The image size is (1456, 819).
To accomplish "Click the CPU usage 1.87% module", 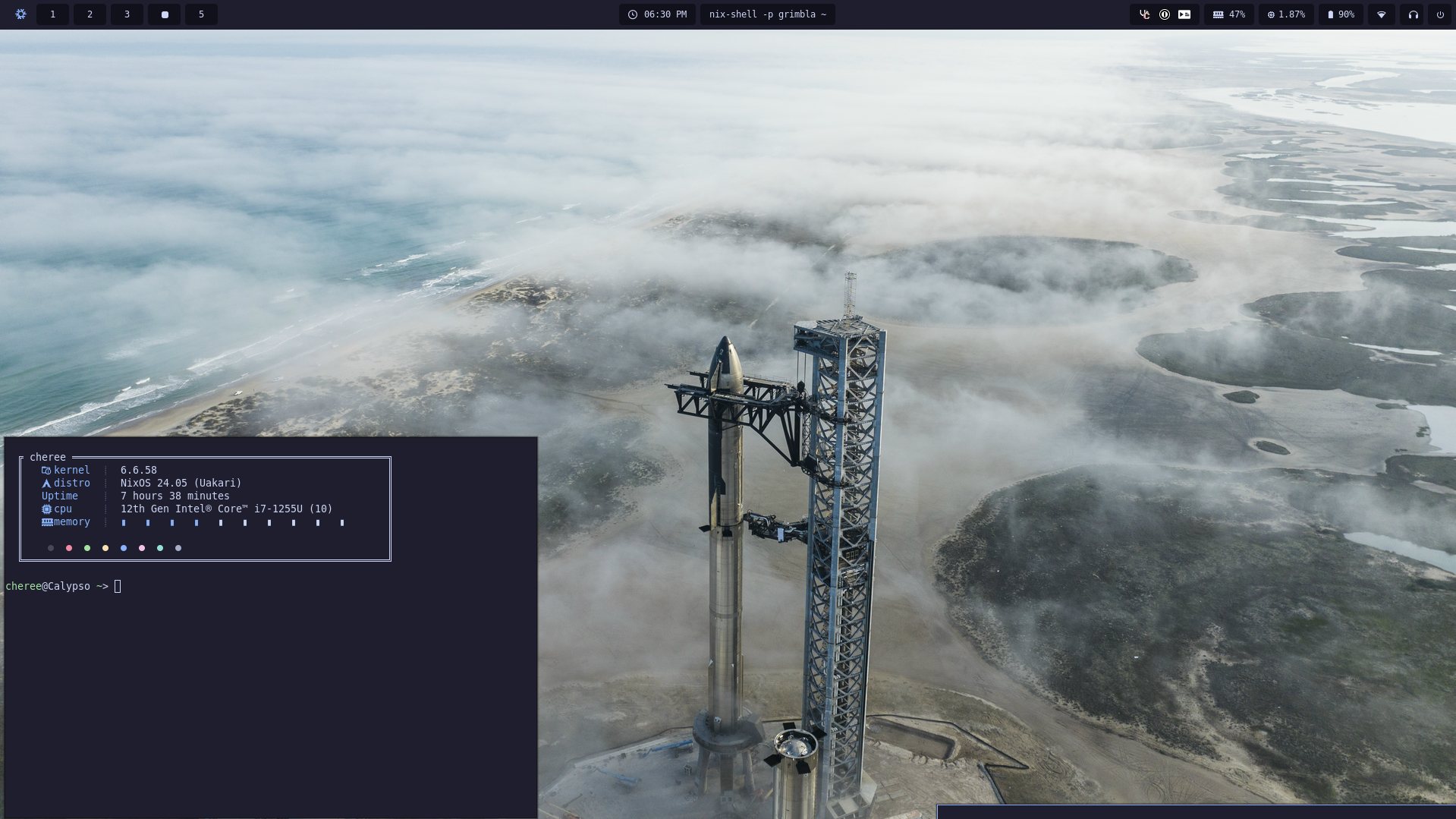I will tap(1286, 14).
